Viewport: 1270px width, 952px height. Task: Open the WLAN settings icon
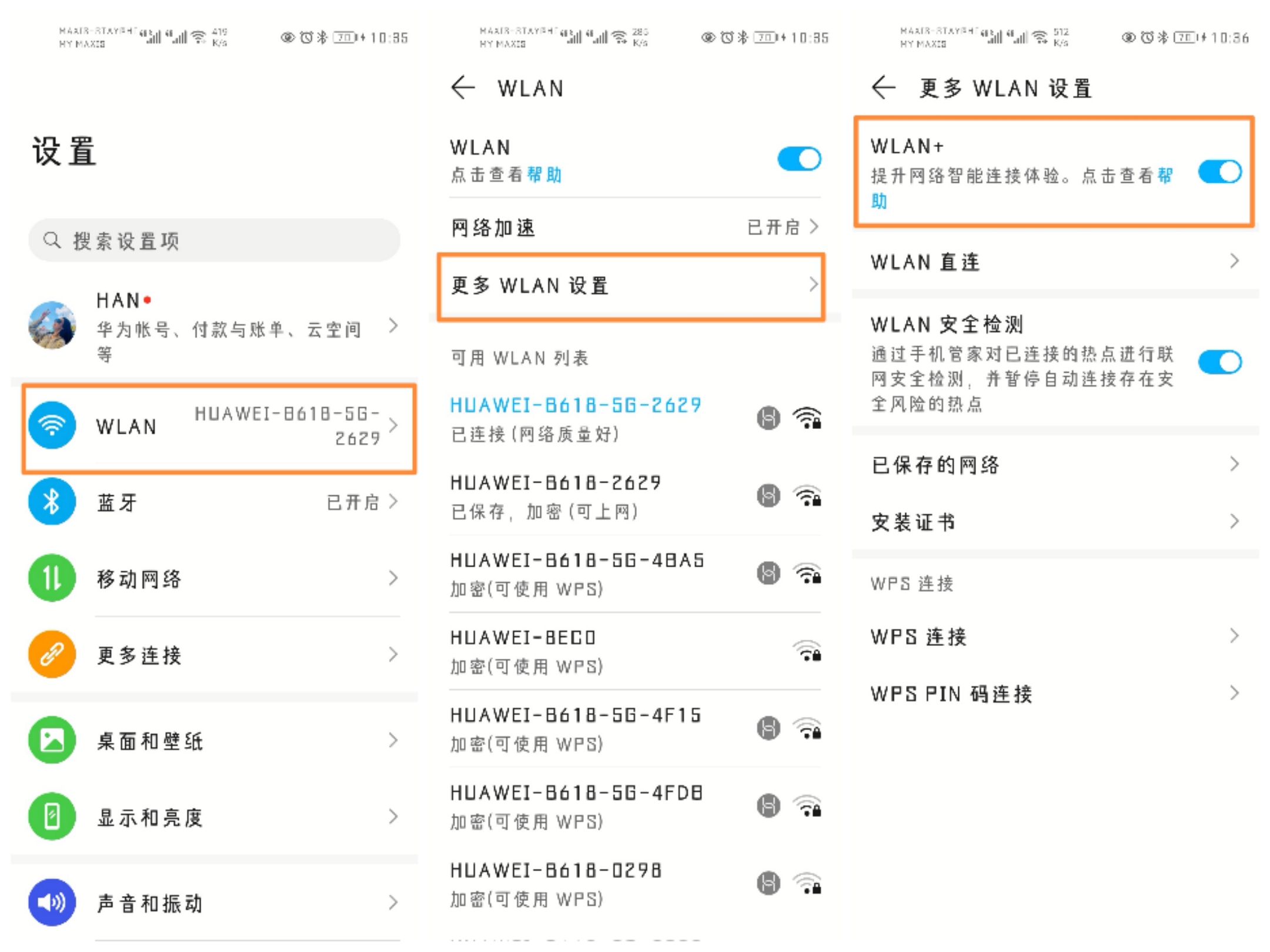coord(52,424)
